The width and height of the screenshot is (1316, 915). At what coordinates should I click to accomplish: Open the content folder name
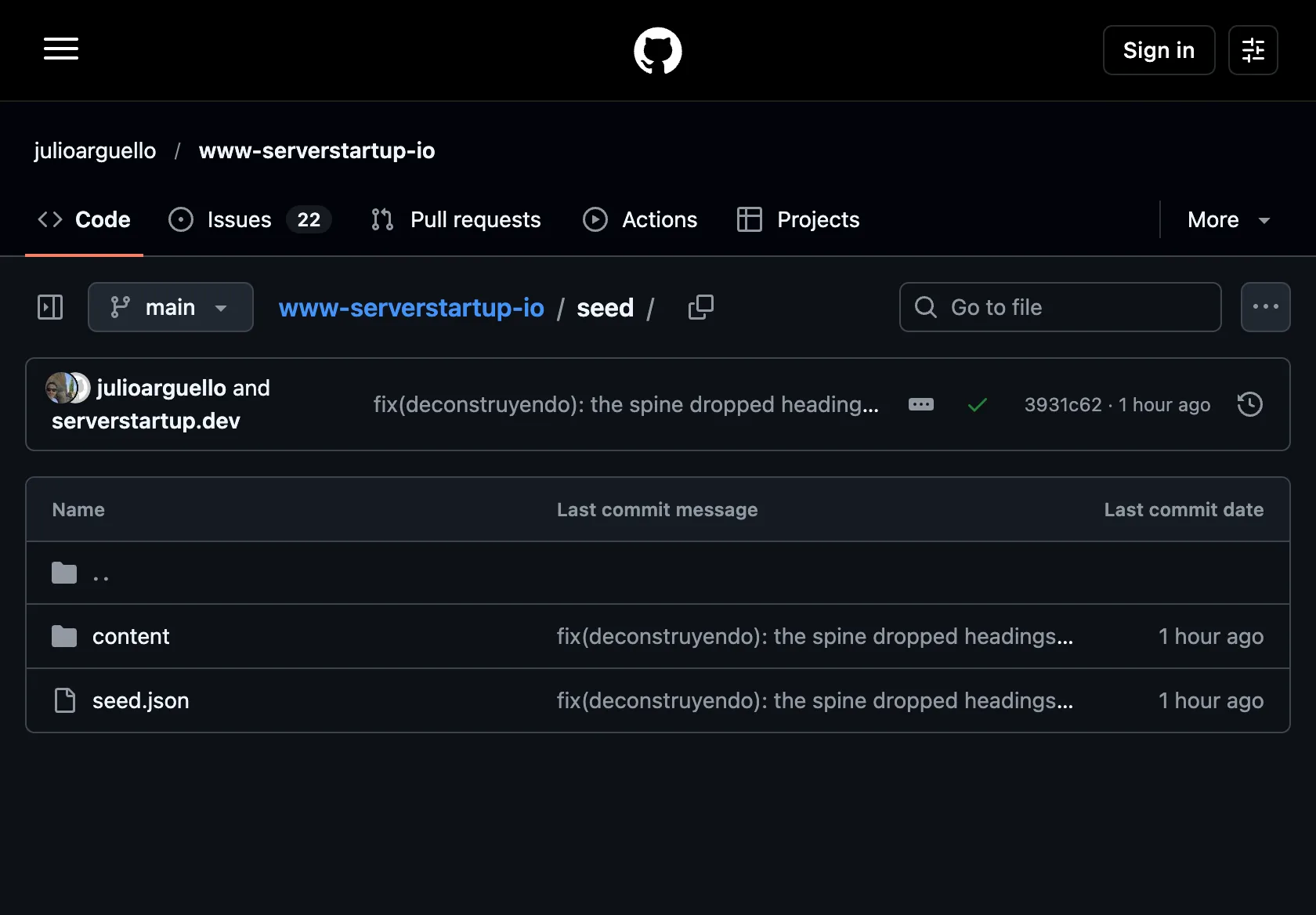tap(131, 636)
